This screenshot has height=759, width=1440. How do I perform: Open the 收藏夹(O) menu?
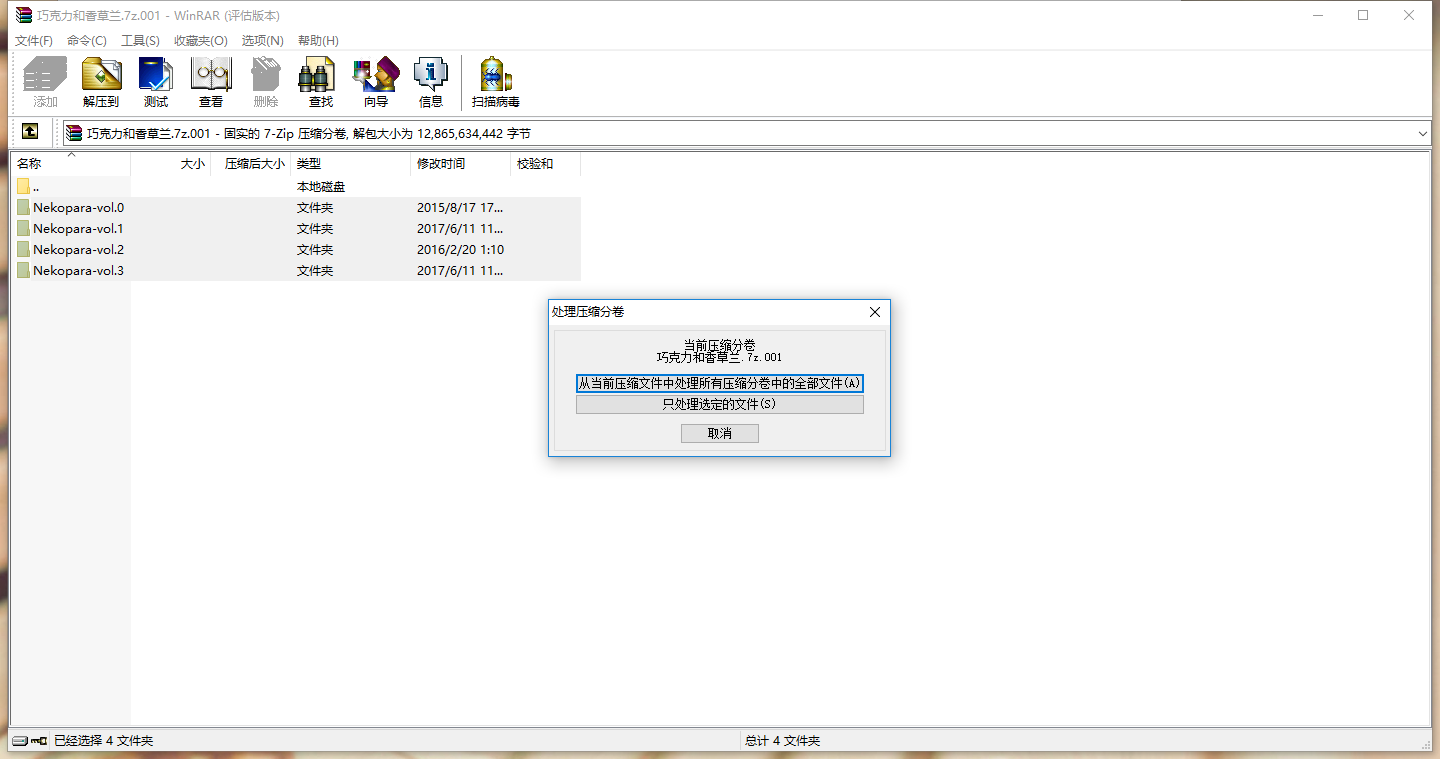click(x=201, y=41)
